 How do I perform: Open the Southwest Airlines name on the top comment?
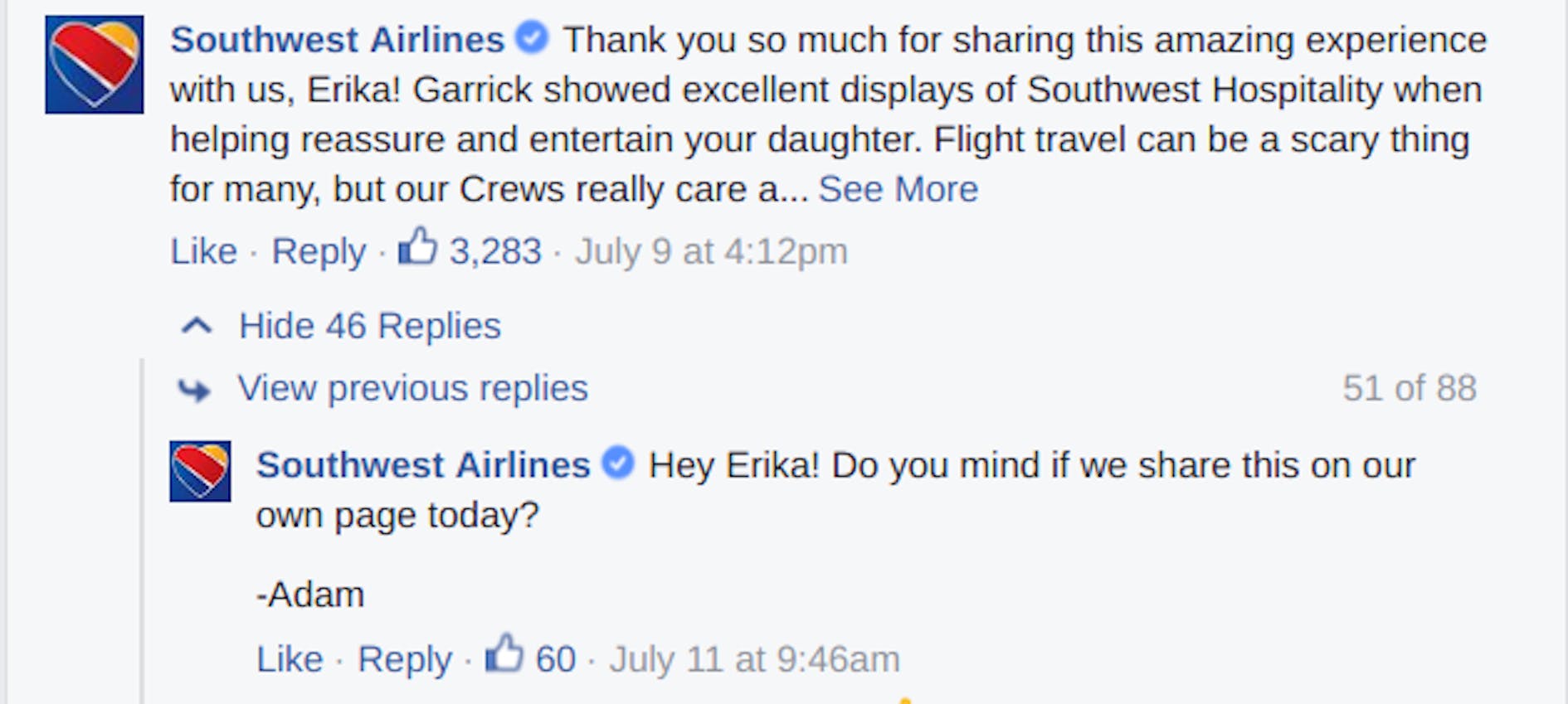337,40
